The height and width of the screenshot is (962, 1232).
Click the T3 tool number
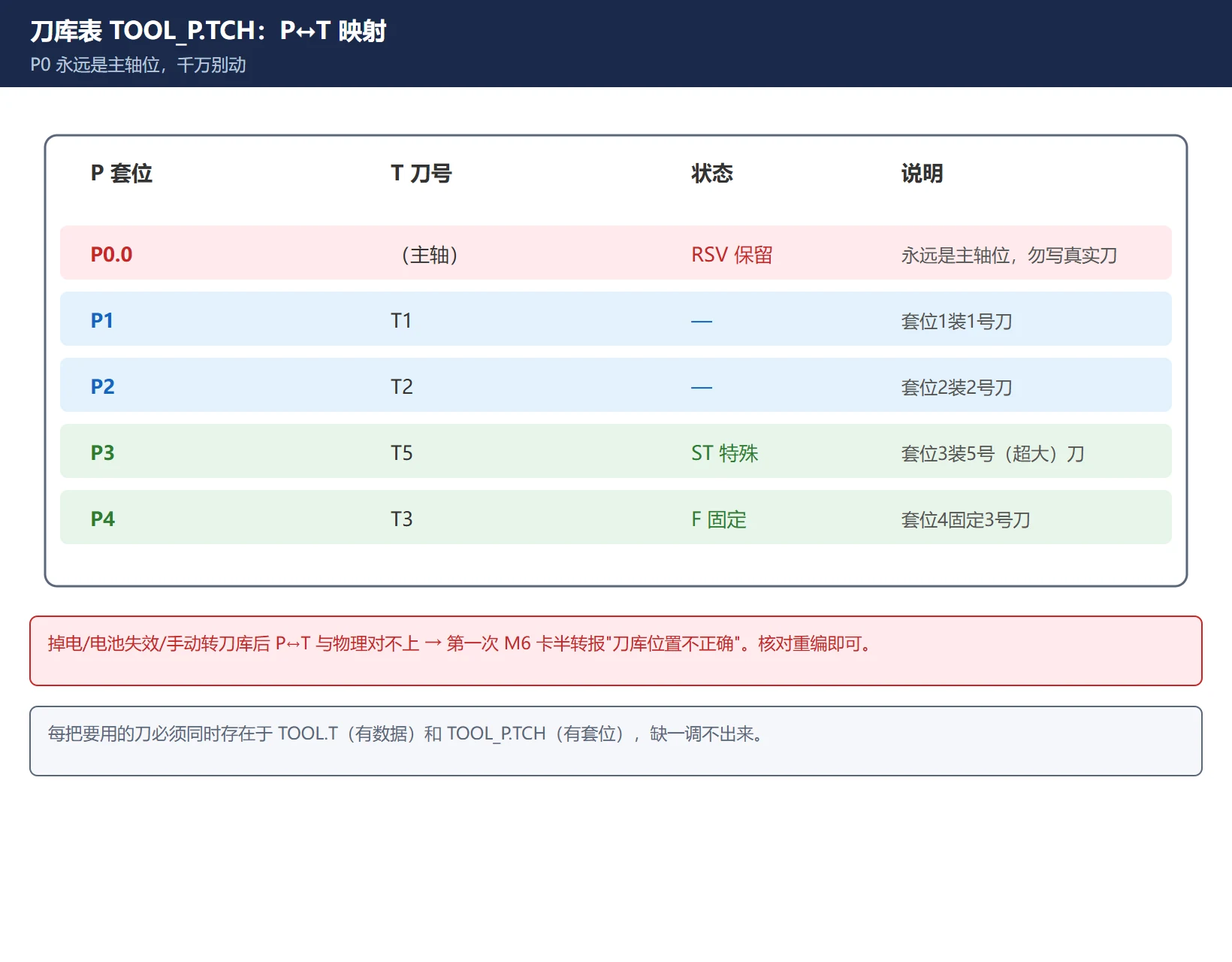click(402, 519)
